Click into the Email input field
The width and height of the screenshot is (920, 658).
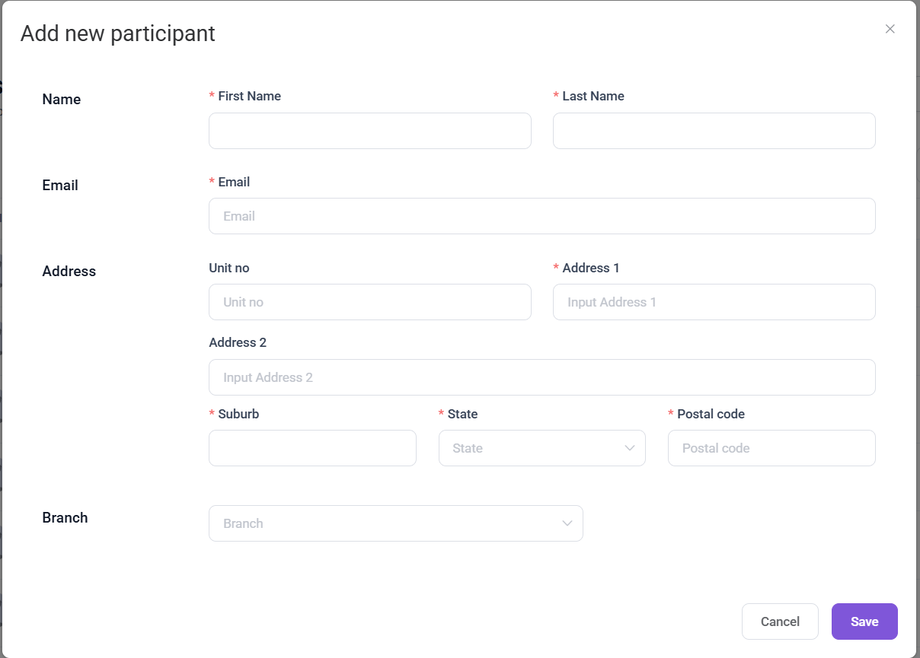tap(542, 216)
